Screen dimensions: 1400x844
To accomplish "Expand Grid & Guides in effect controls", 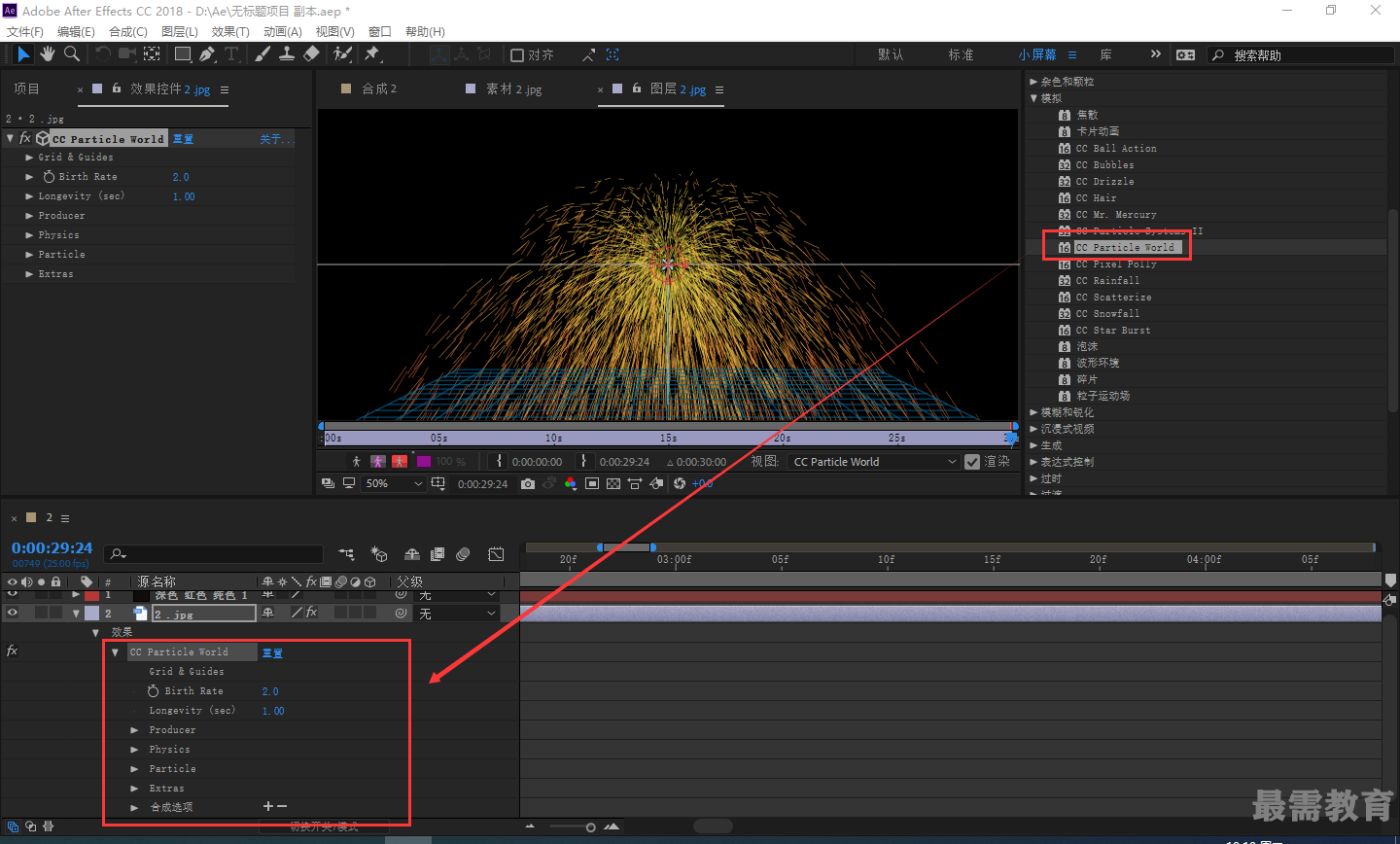I will 29,158.
